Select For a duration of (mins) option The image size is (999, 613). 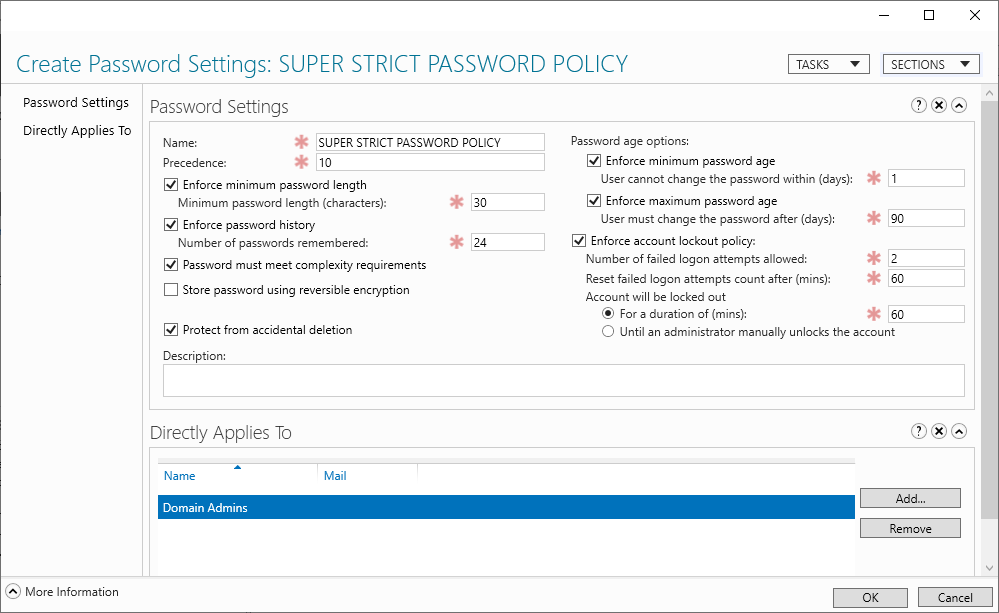(x=608, y=314)
